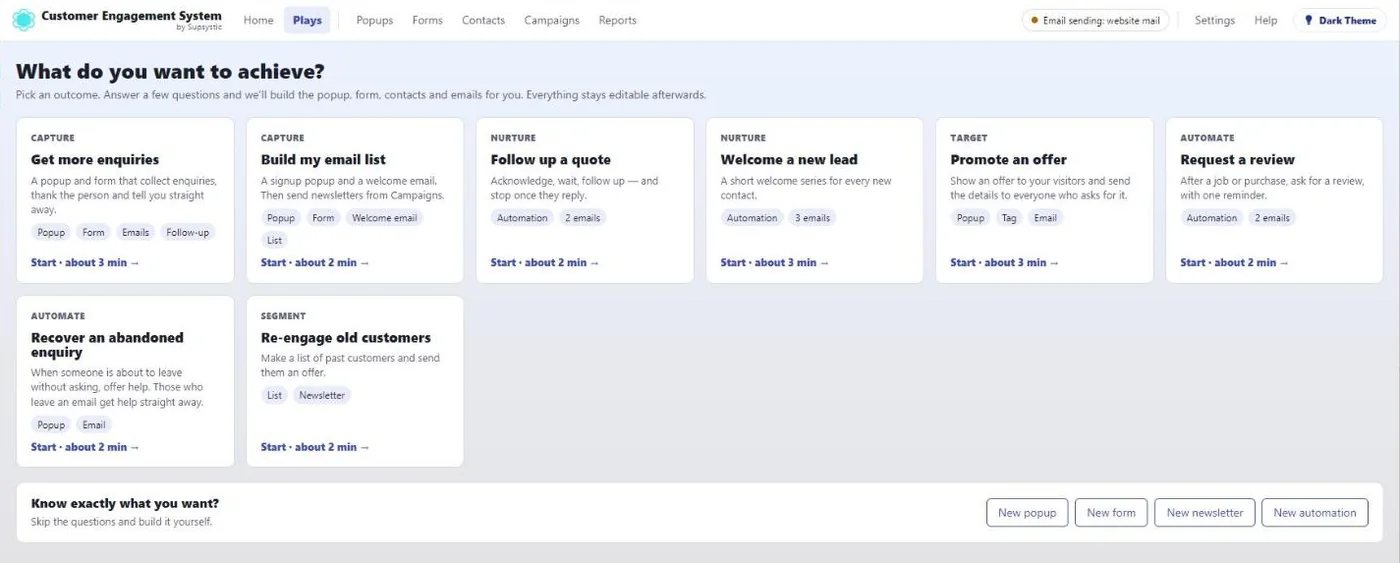Start the Follow up a quote play

(x=545, y=263)
